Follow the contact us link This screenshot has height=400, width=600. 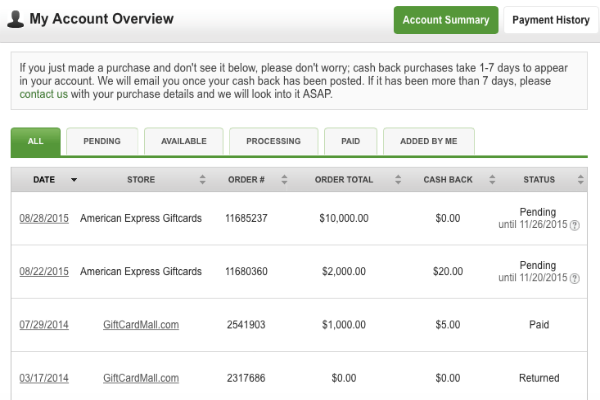click(44, 94)
